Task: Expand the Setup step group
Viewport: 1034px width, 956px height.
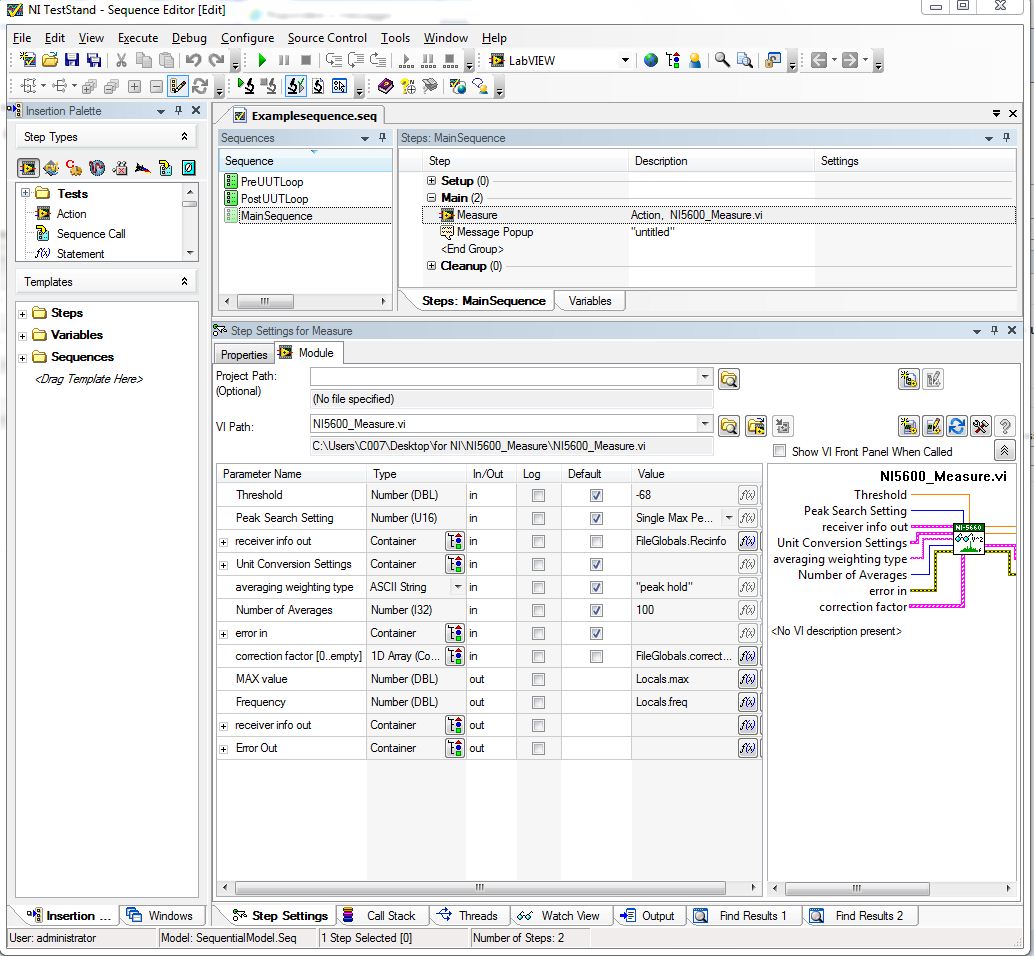Action: [x=432, y=181]
